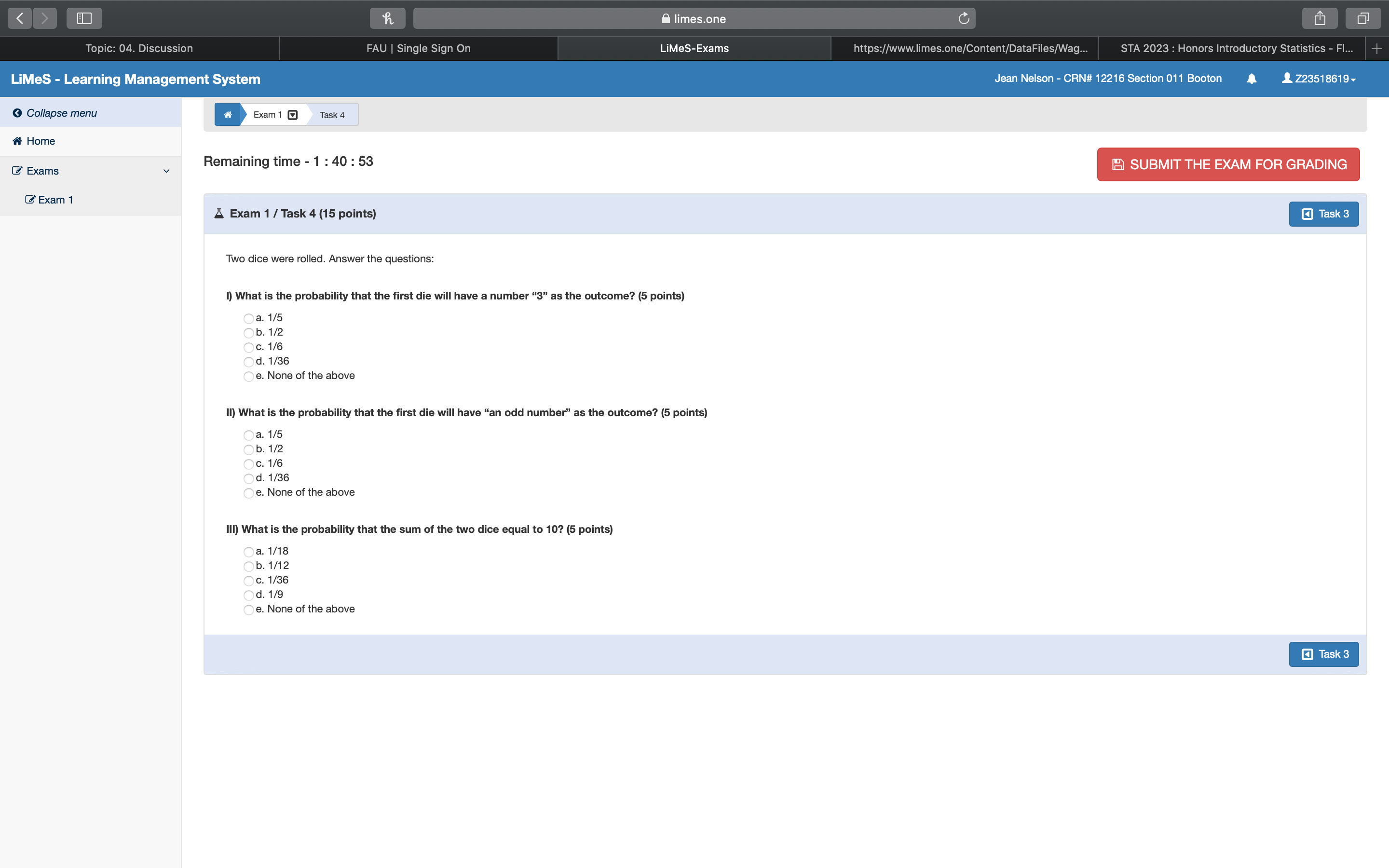Screen dimensions: 1389x868
Task: Select answer c. 1/6 for question I
Action: (x=248, y=347)
